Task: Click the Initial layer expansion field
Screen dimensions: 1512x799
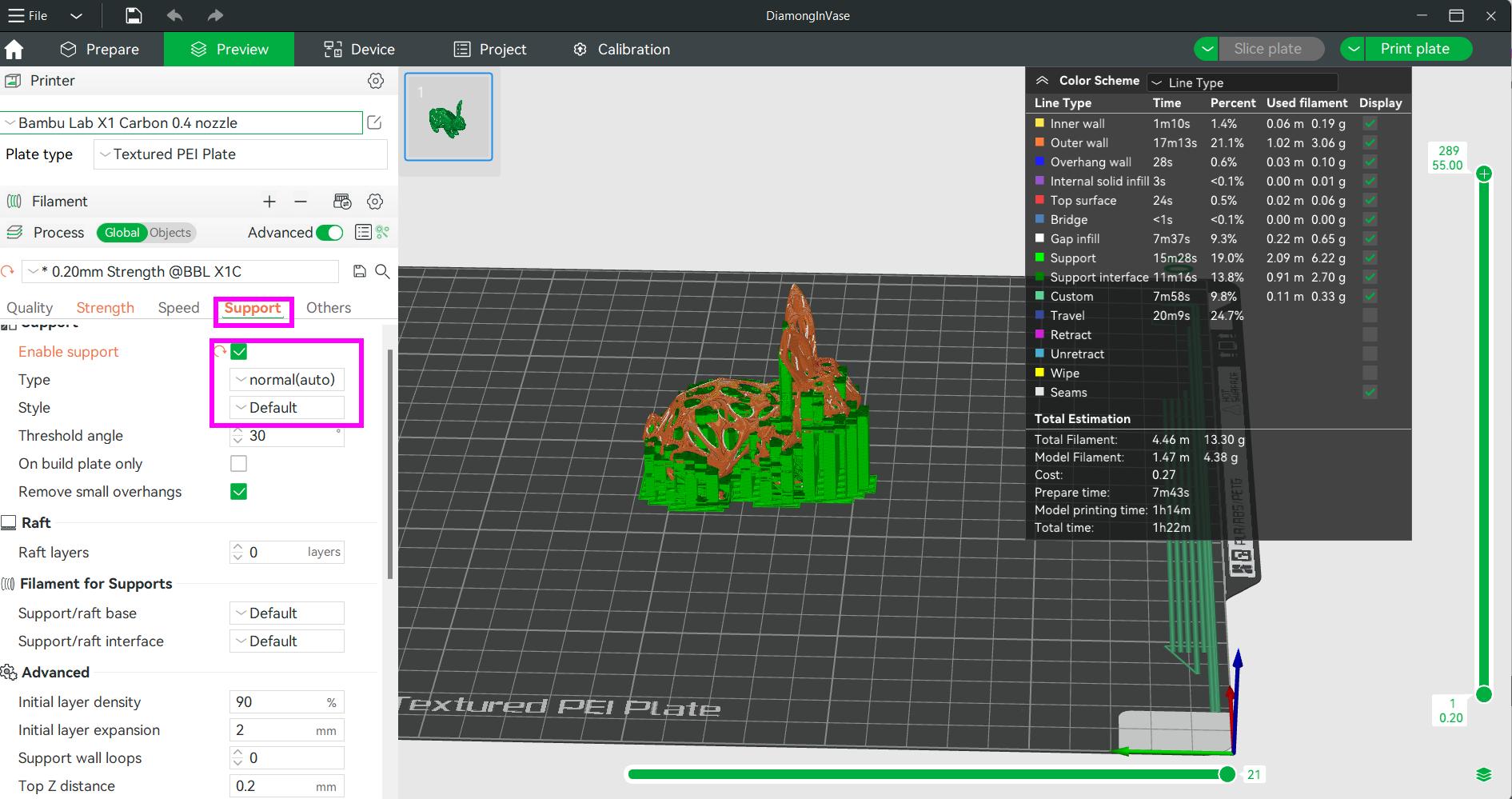Action: pos(287,730)
